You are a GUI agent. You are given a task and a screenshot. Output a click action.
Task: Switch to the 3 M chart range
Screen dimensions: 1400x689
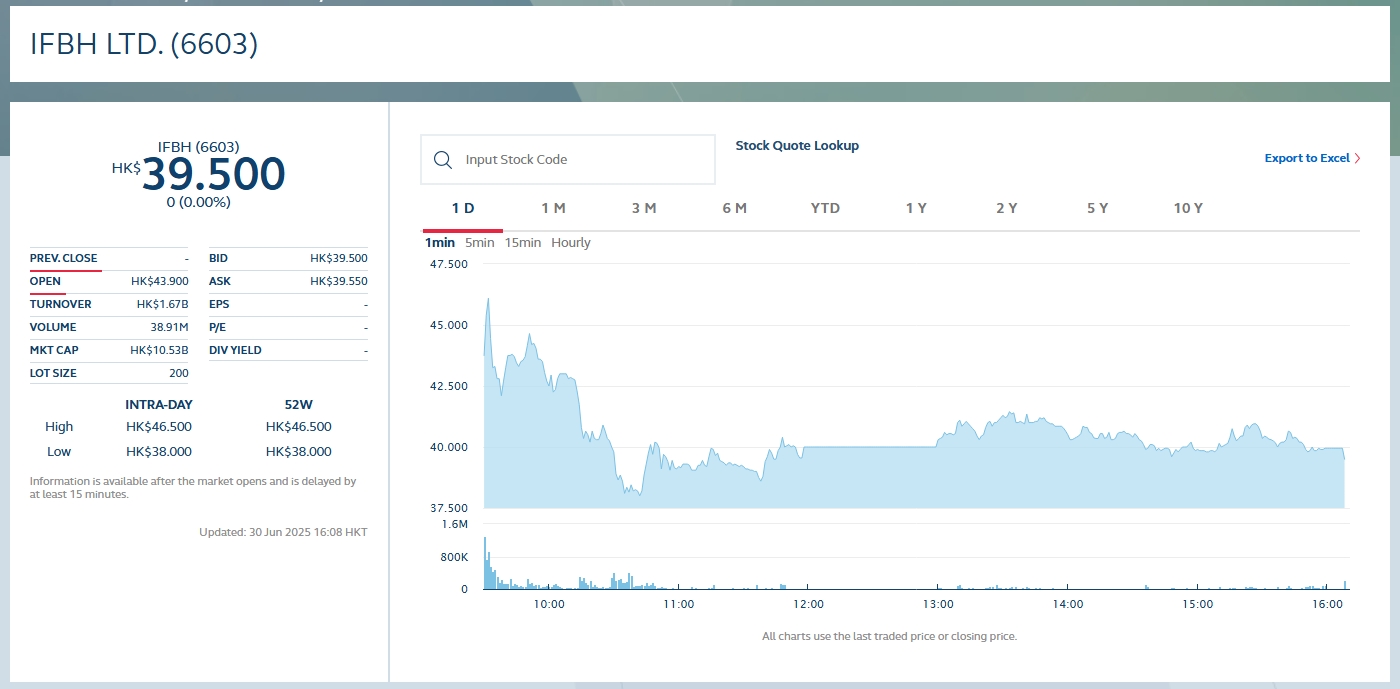[x=644, y=208]
